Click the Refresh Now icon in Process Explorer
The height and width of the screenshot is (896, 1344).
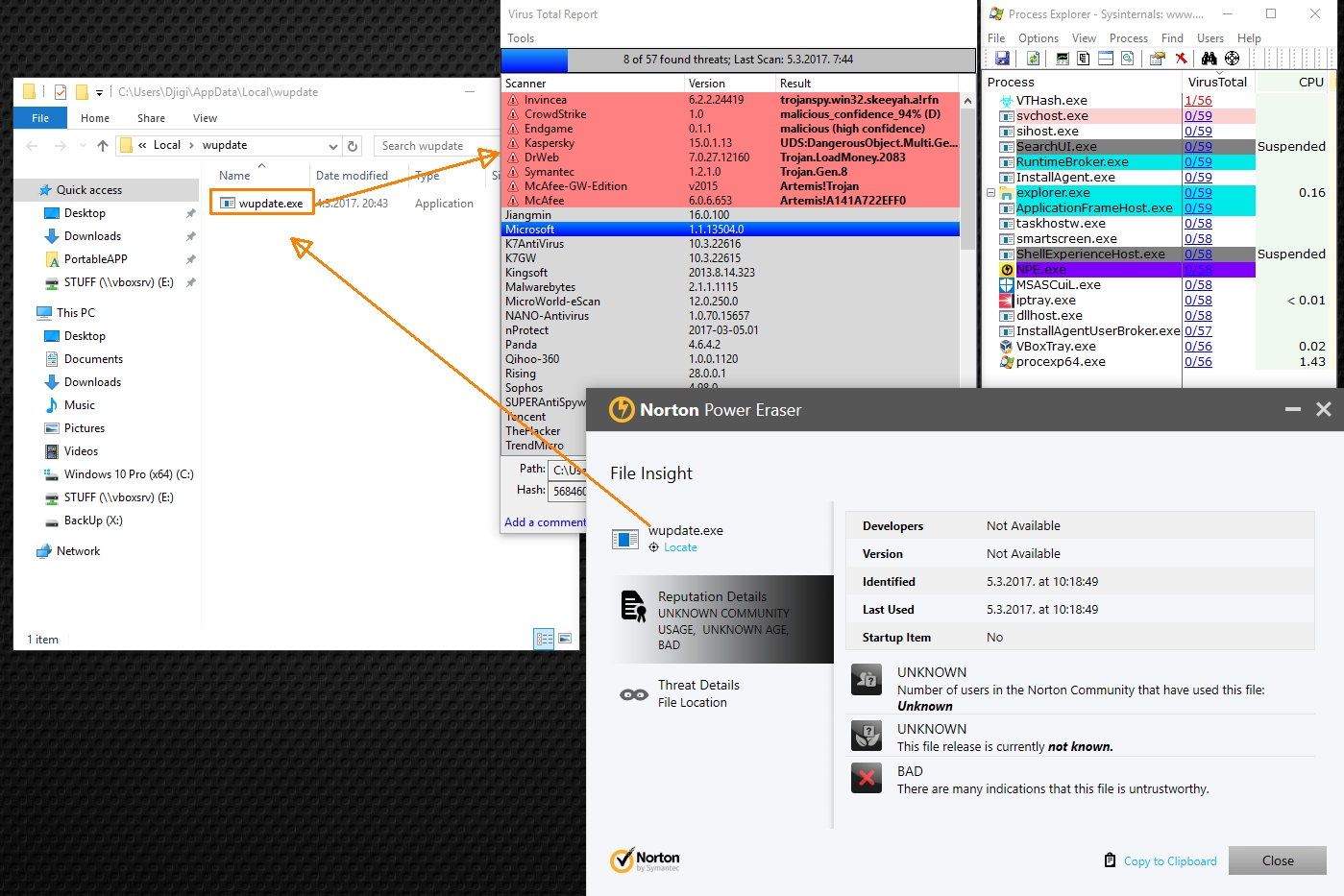(1034, 59)
